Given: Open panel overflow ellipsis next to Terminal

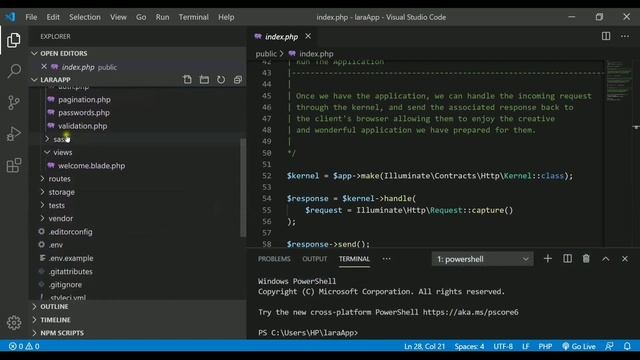Looking at the screenshot, I should [386, 259].
